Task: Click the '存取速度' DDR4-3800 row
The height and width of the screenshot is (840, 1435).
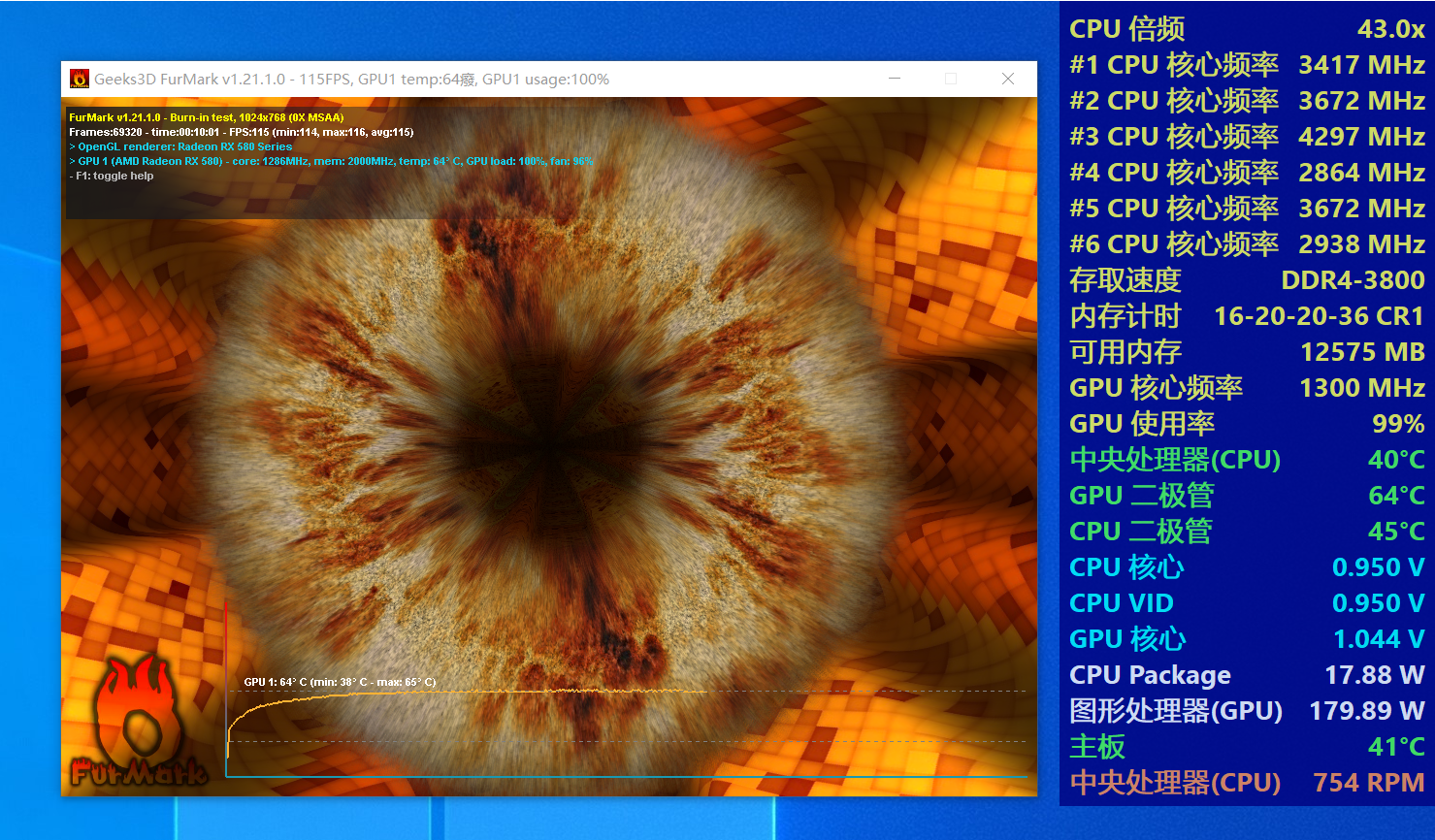Action: pyautogui.click(x=1247, y=280)
